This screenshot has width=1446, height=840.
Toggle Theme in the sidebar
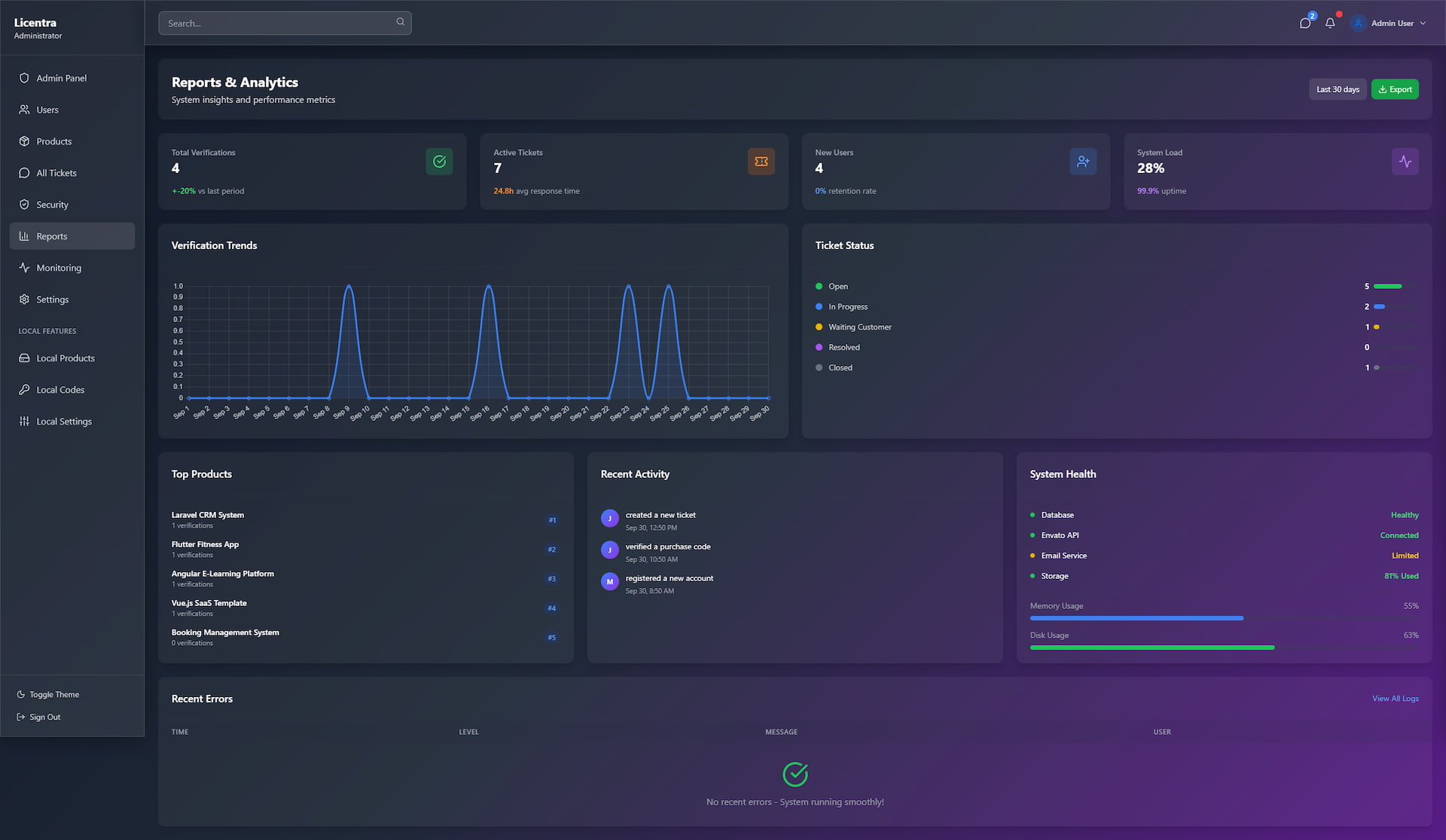point(48,695)
